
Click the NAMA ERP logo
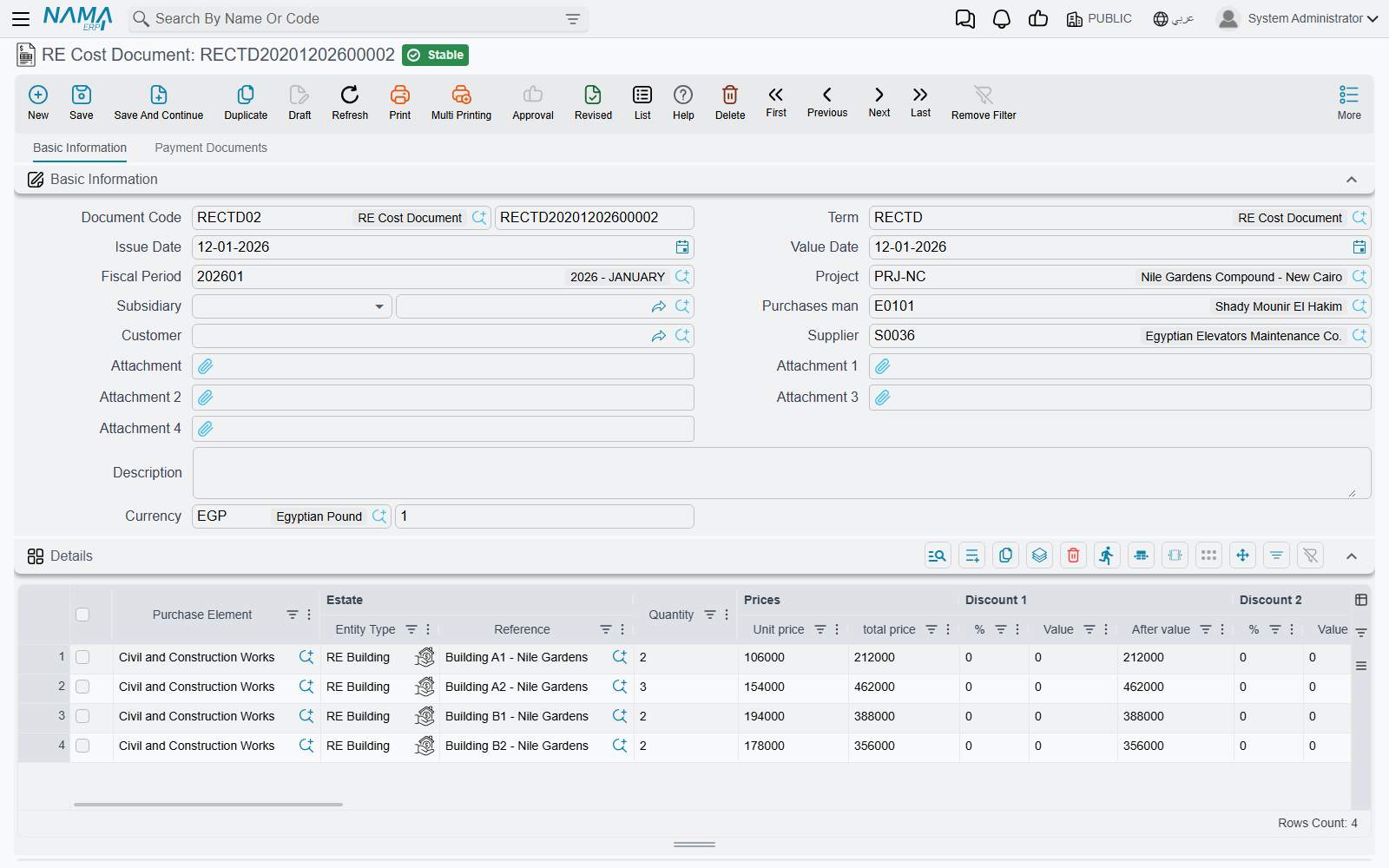tap(78, 18)
